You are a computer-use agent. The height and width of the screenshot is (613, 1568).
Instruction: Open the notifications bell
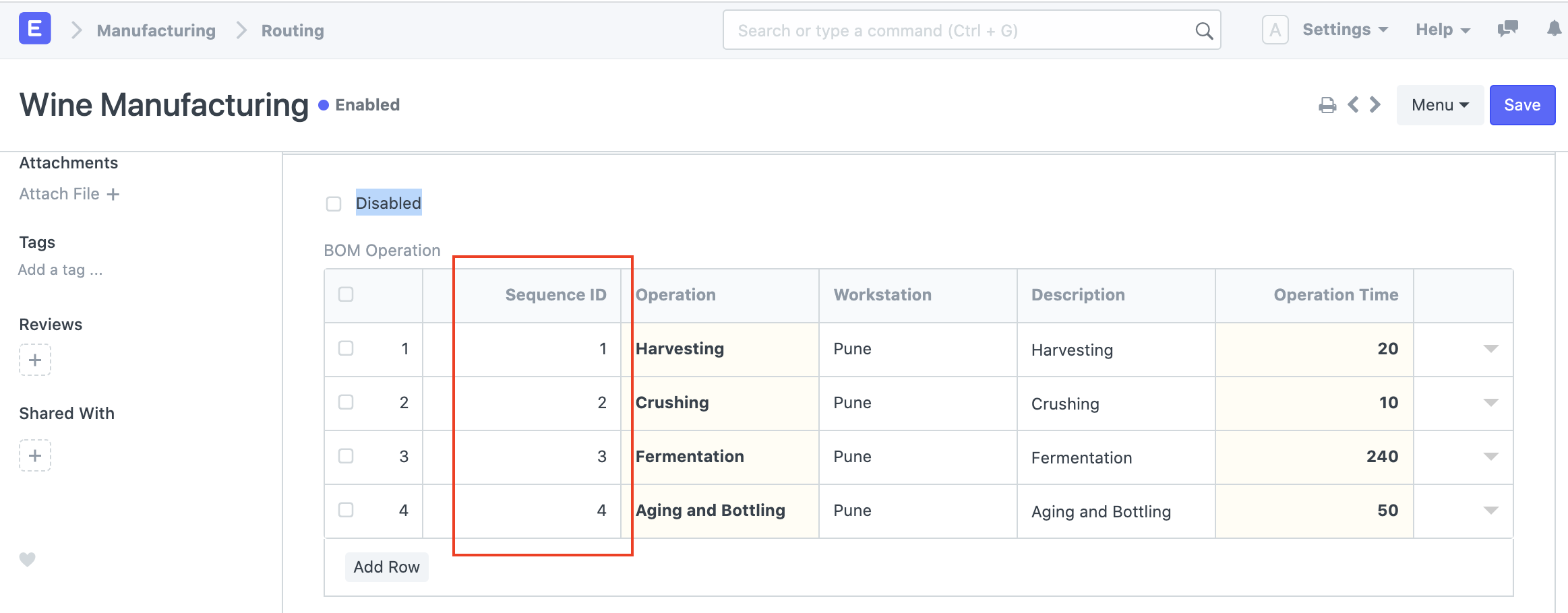point(1554,28)
